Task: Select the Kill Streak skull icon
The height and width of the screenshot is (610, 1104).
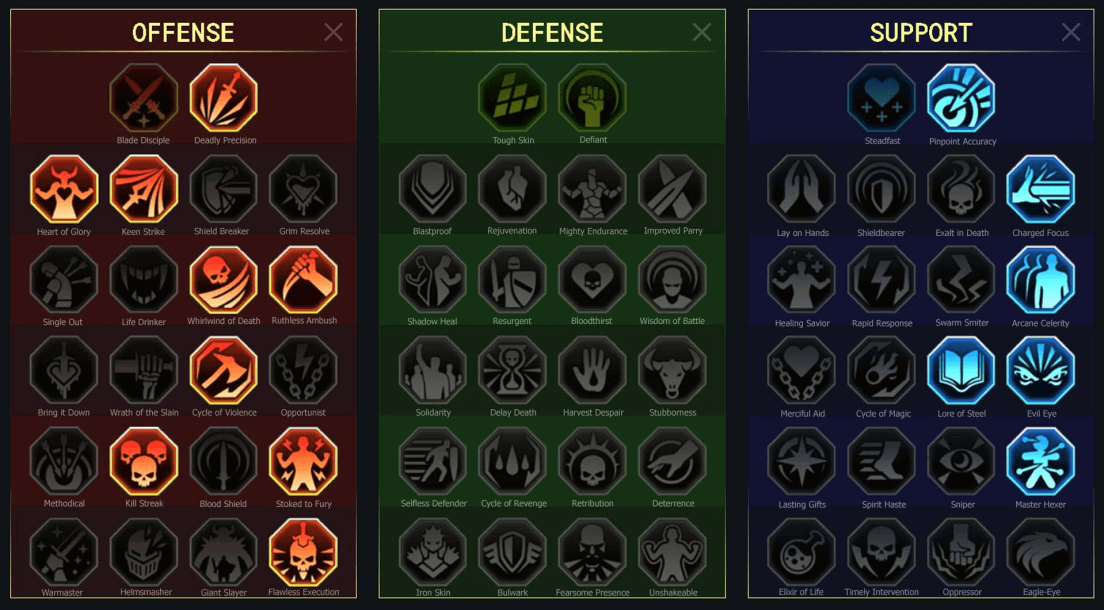Action: [x=144, y=461]
